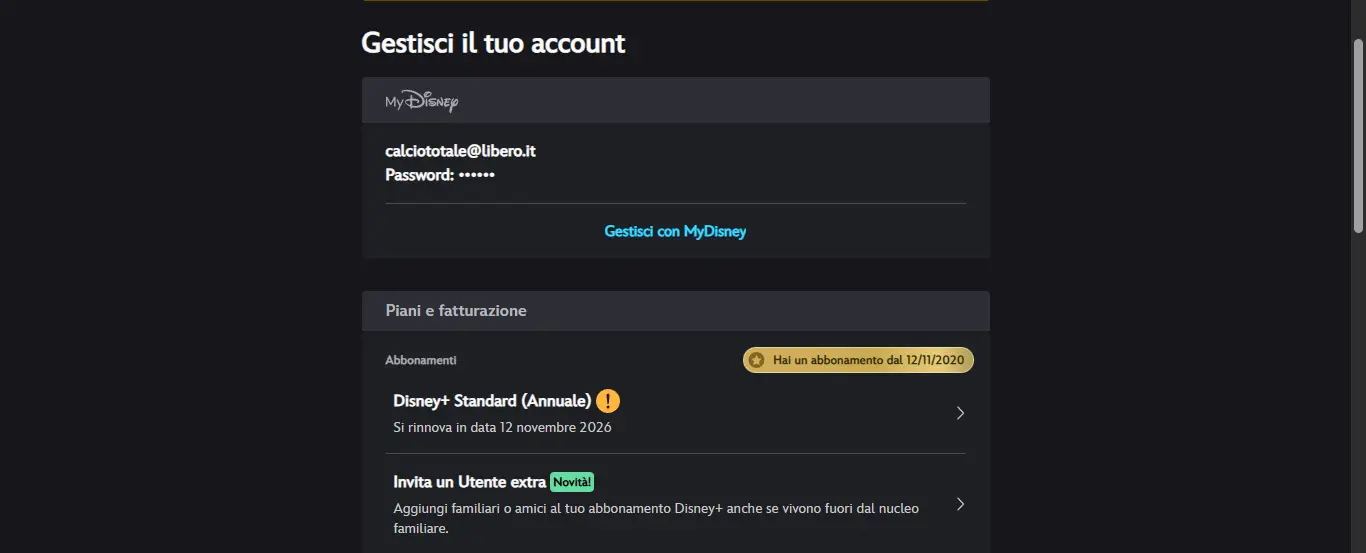Click the green Novità! badge
Screen dimensions: 1366x553
pyautogui.click(x=573, y=482)
